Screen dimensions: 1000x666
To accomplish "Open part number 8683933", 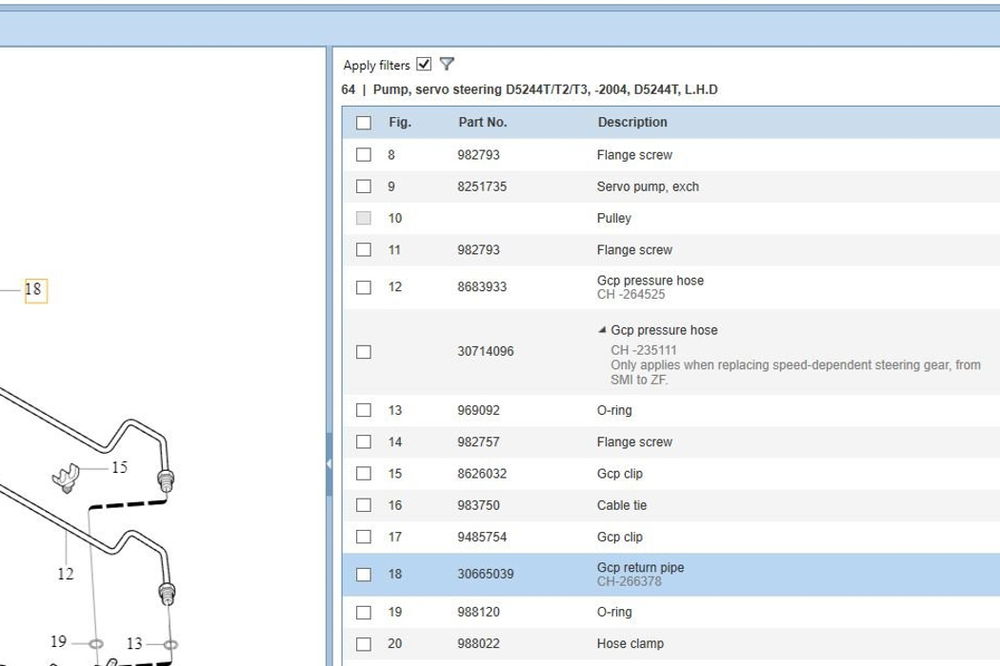I will pyautogui.click(x=482, y=287).
